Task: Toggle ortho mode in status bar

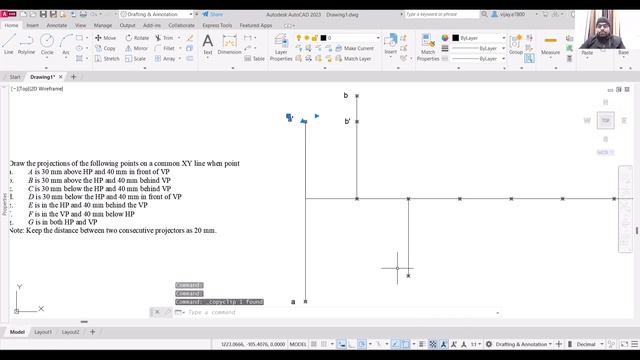Action: 351,344
